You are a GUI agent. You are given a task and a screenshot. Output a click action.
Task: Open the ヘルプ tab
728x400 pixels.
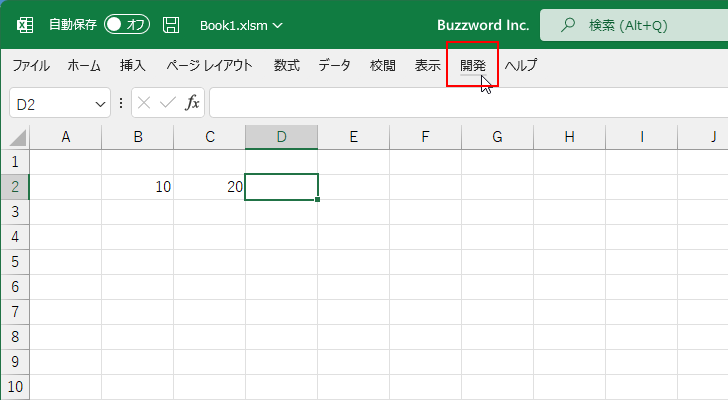521,65
